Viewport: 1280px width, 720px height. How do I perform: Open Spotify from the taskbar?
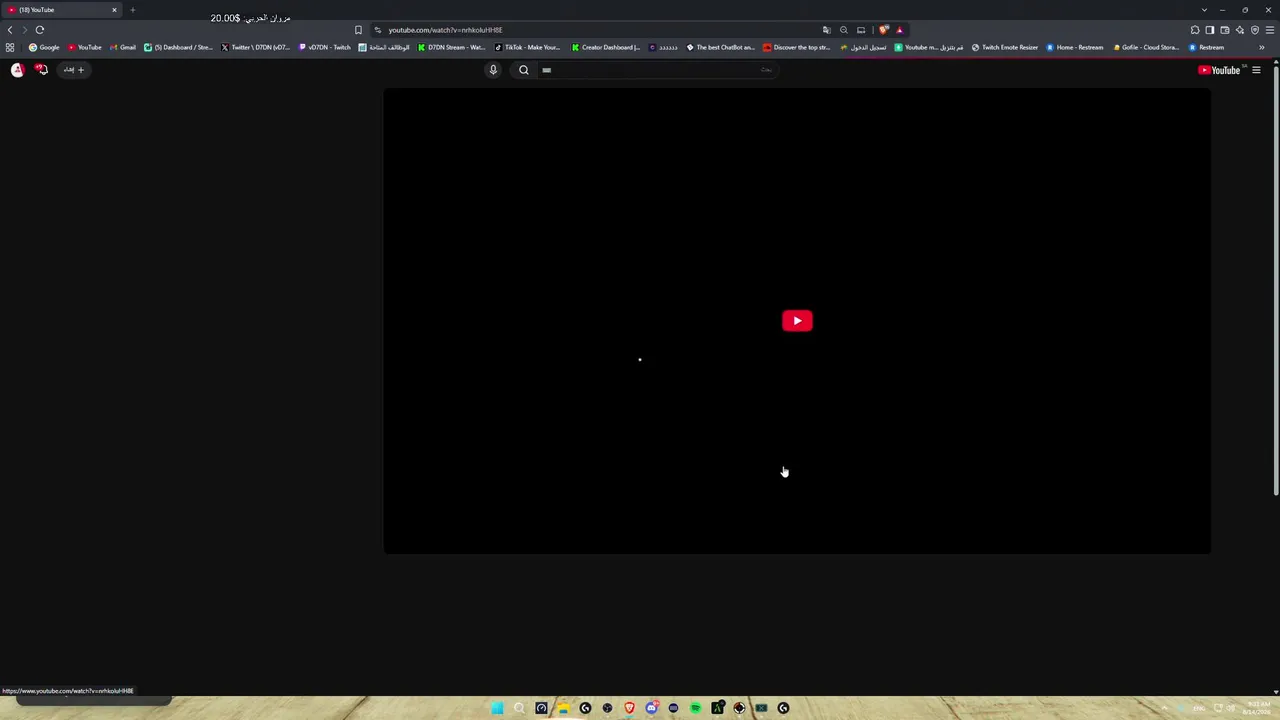point(695,708)
